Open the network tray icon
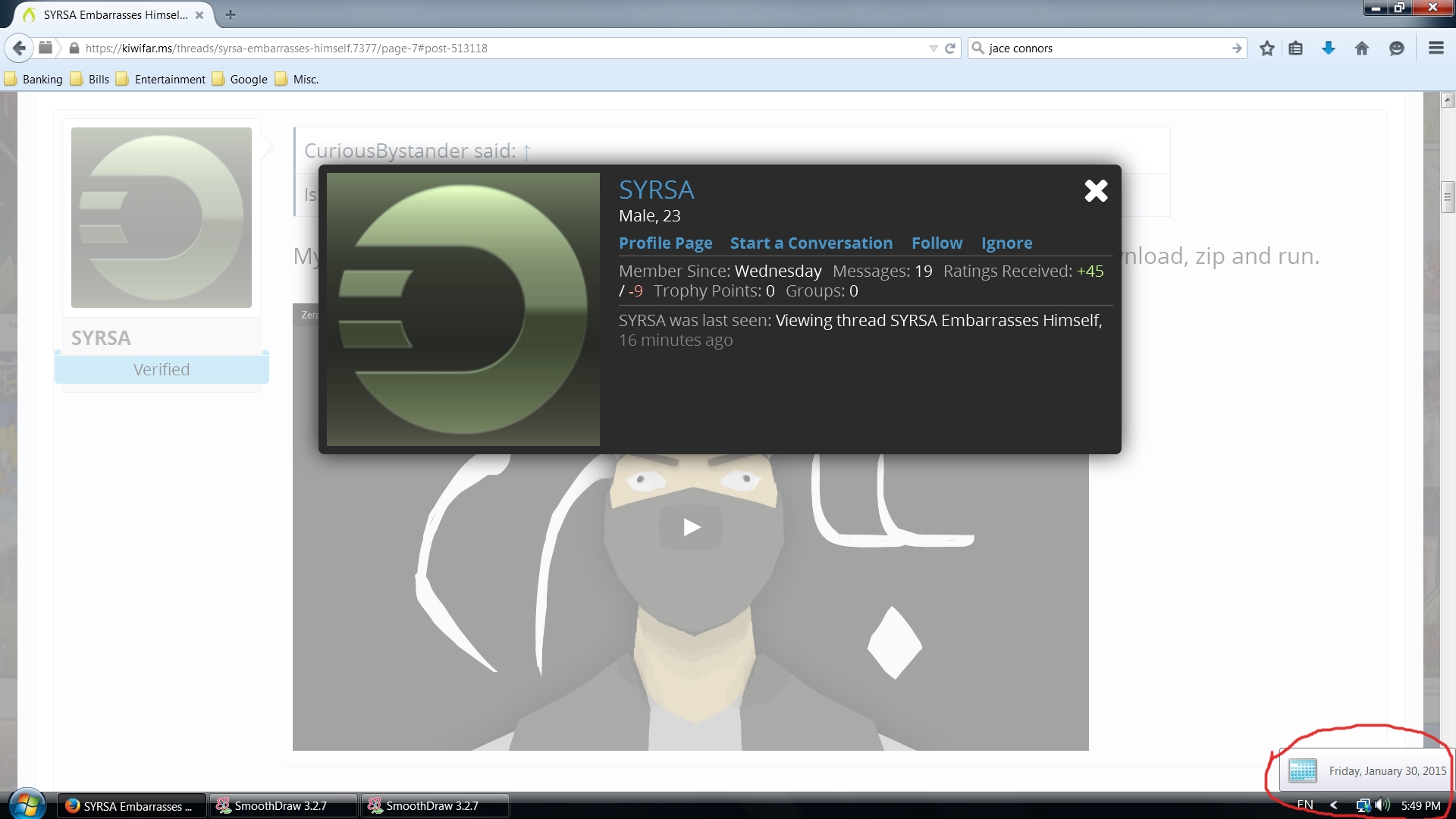This screenshot has height=819, width=1456. (1363, 805)
